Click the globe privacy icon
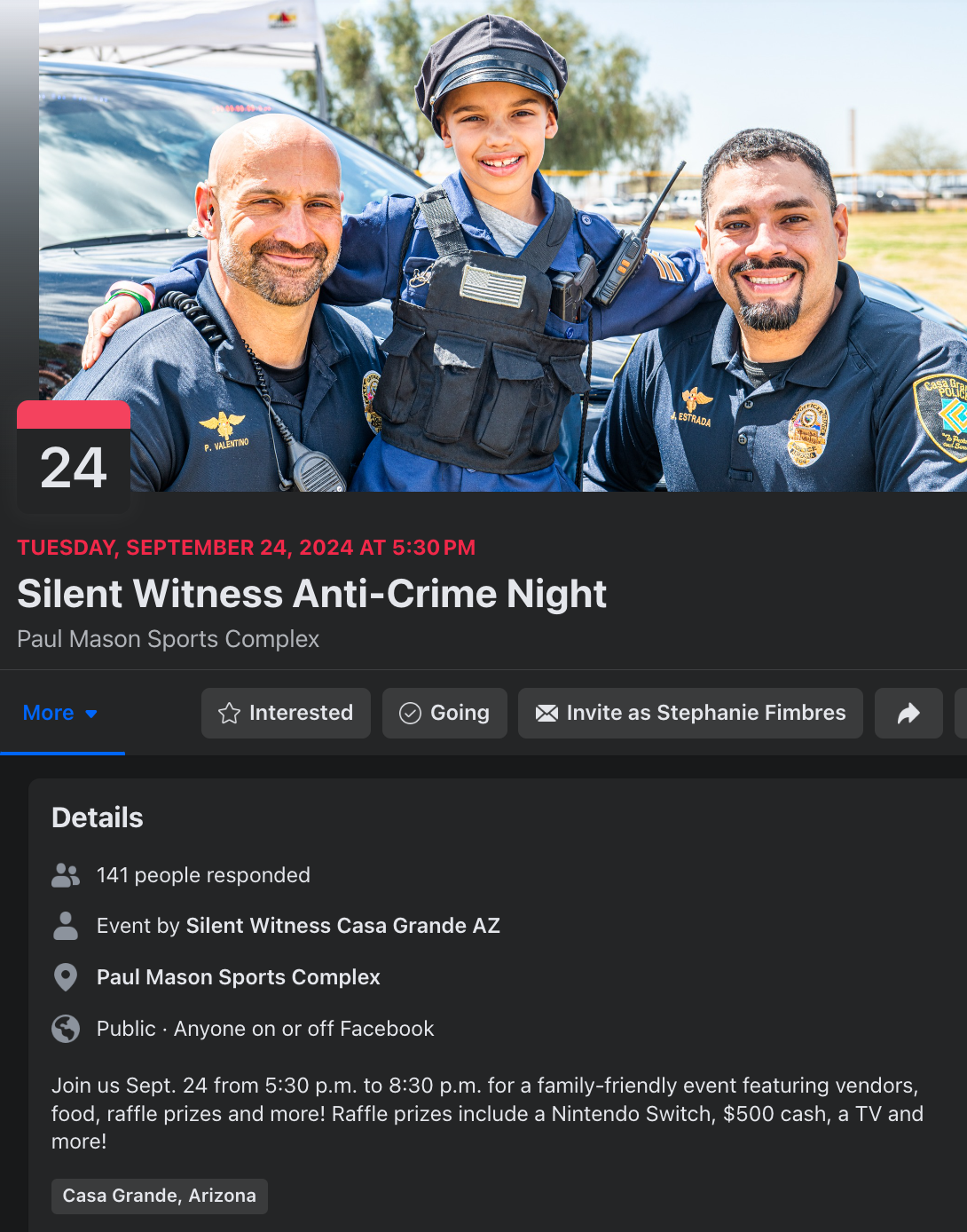The image size is (967, 1232). [66, 1029]
